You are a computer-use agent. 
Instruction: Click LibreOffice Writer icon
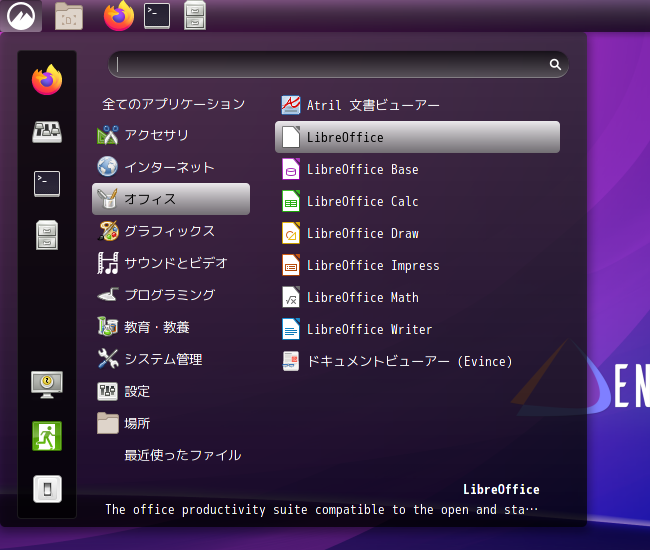pos(291,329)
